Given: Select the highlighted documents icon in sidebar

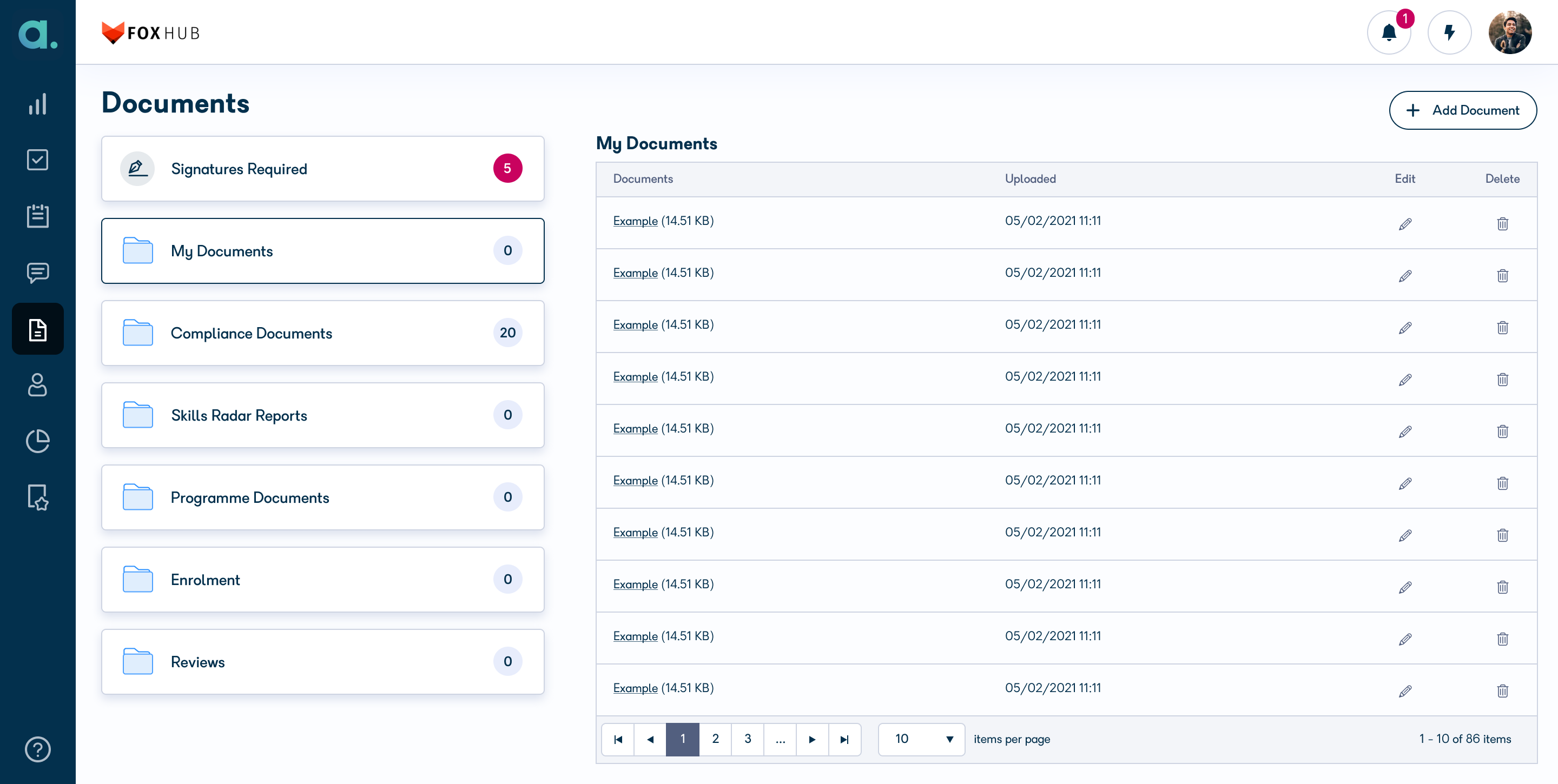Looking at the screenshot, I should [37, 329].
